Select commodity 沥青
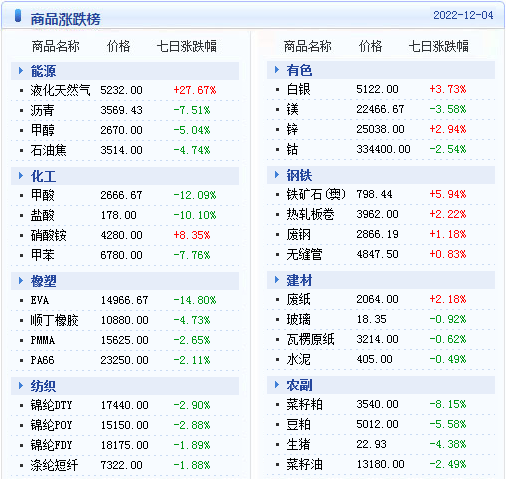506x479 pixels. (x=42, y=110)
